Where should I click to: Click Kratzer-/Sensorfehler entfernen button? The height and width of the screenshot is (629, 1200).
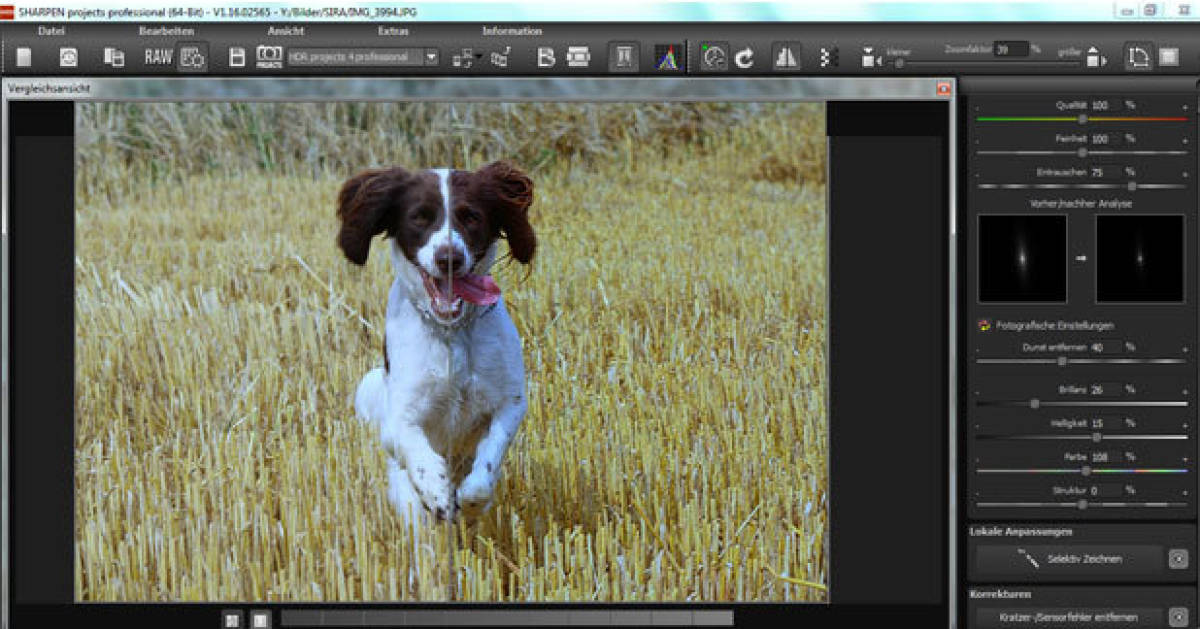click(x=1070, y=617)
